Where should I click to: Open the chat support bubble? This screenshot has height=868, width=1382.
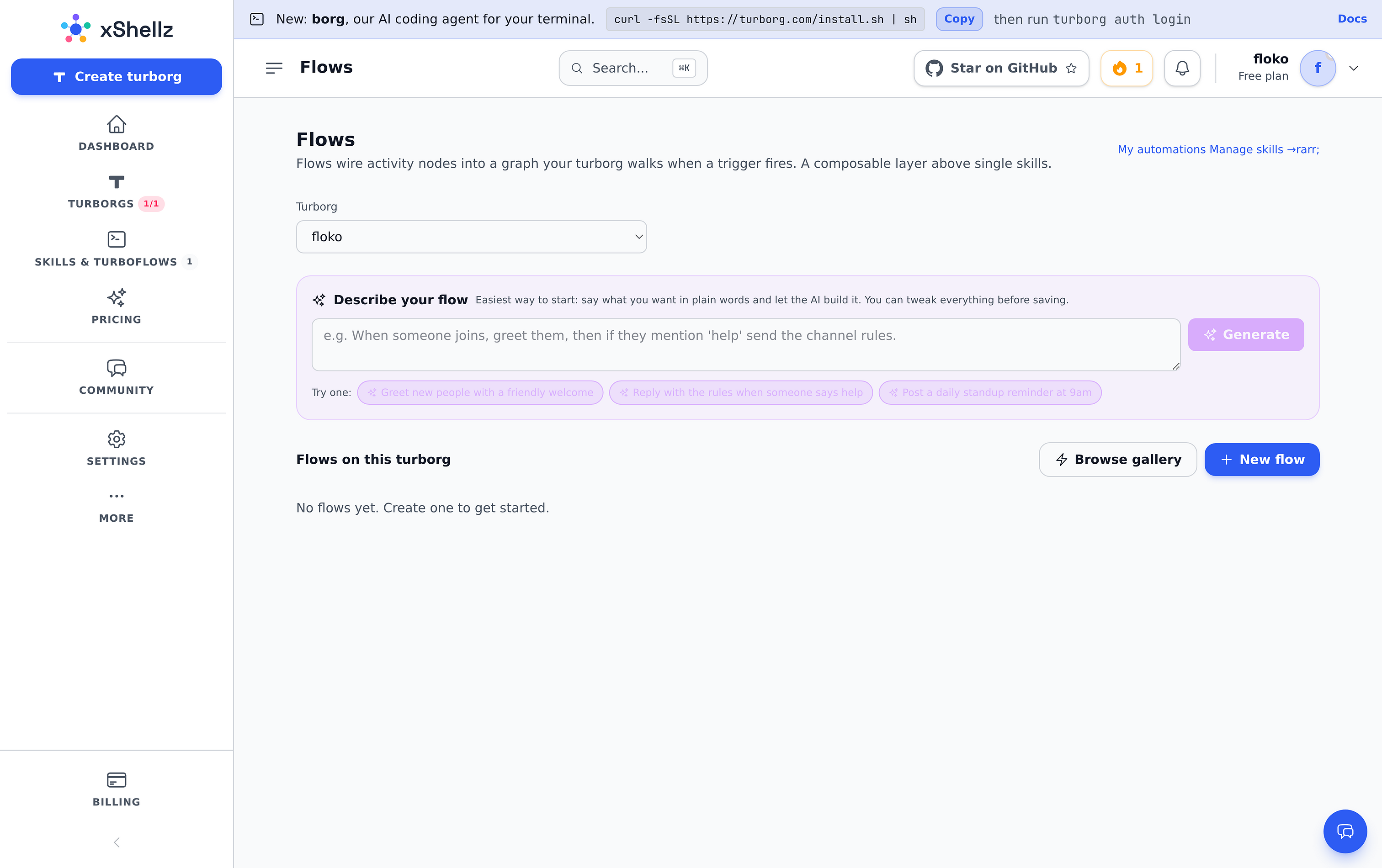click(1345, 831)
